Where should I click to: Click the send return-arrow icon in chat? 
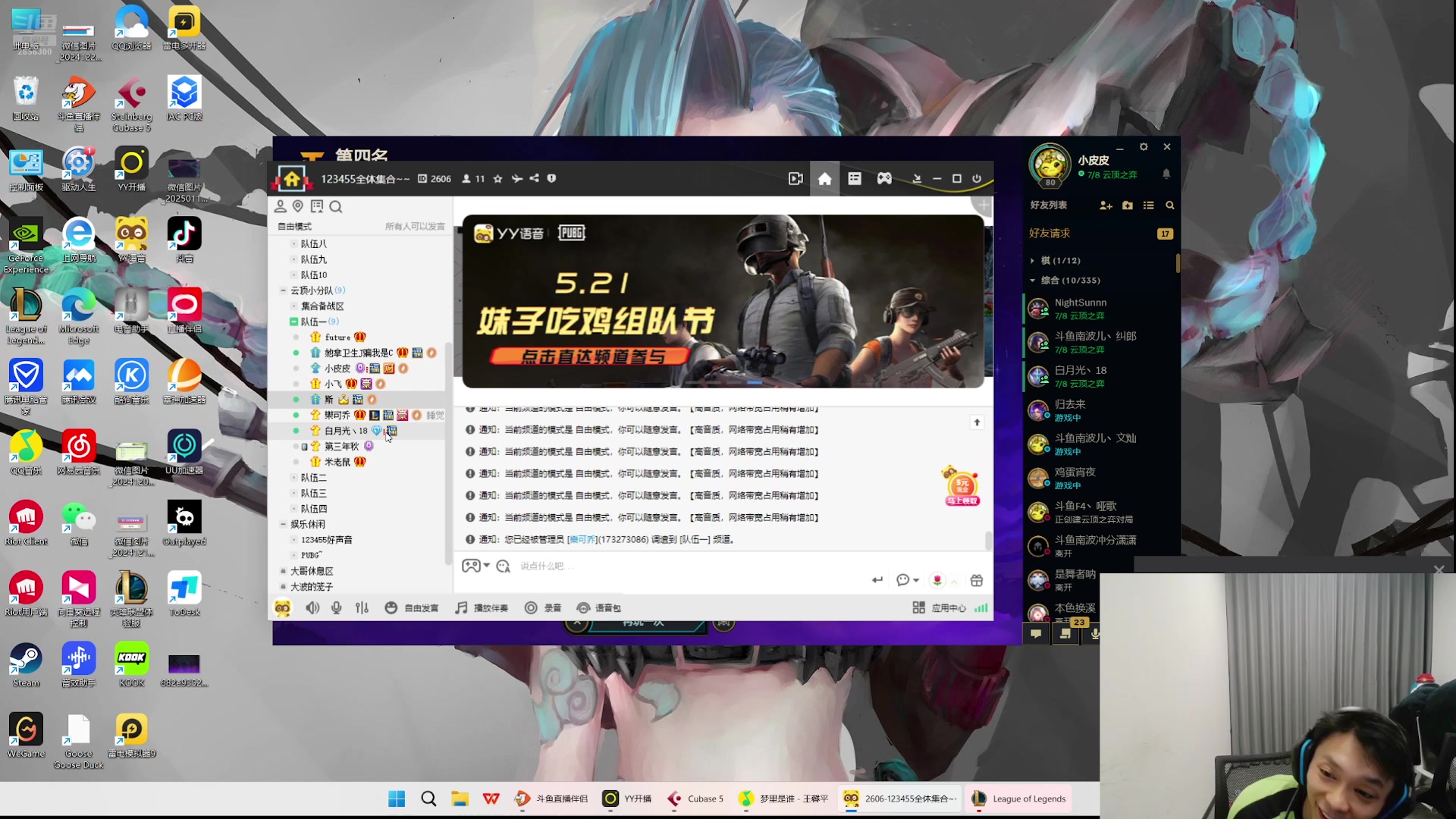pos(877,580)
